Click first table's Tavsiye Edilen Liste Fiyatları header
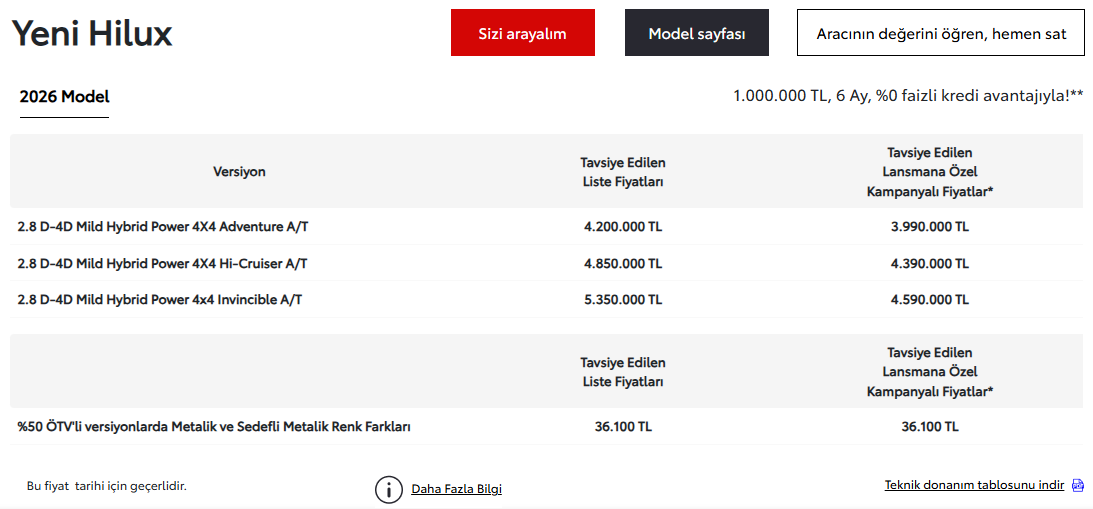 [x=623, y=172]
